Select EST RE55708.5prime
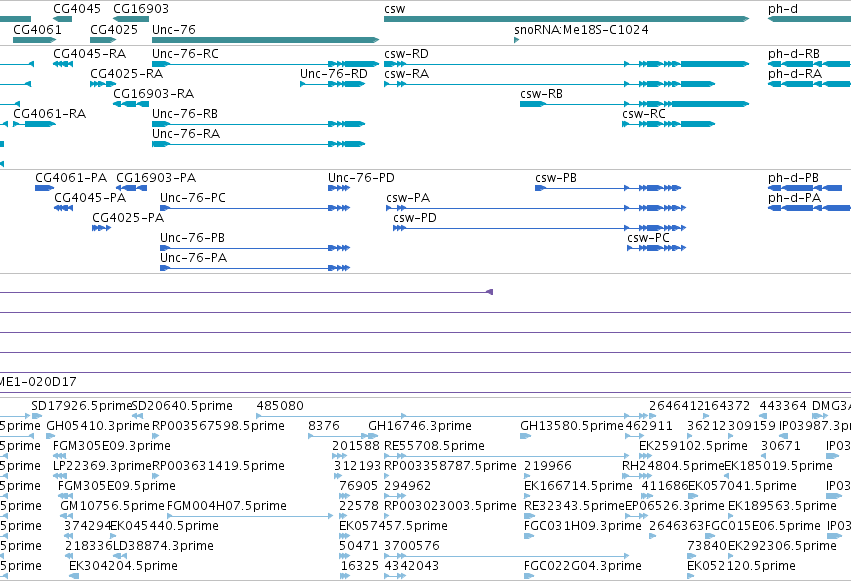Screen dimensions: 851x581 coord(506,456)
